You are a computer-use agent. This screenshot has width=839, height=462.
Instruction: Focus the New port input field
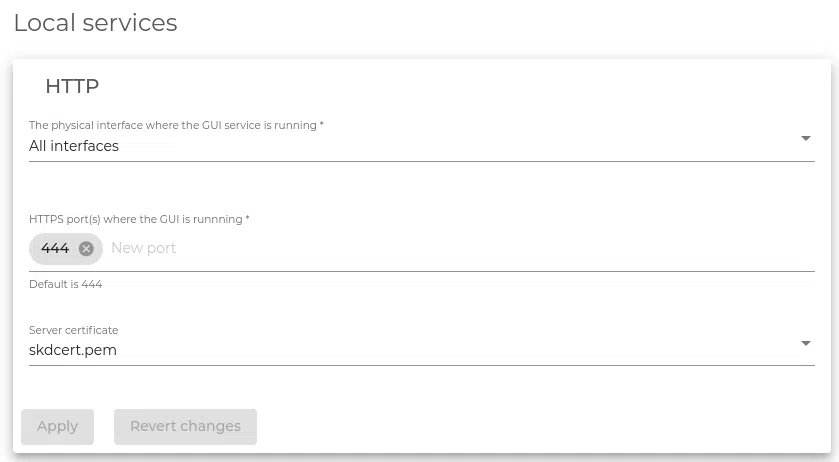click(x=300, y=248)
